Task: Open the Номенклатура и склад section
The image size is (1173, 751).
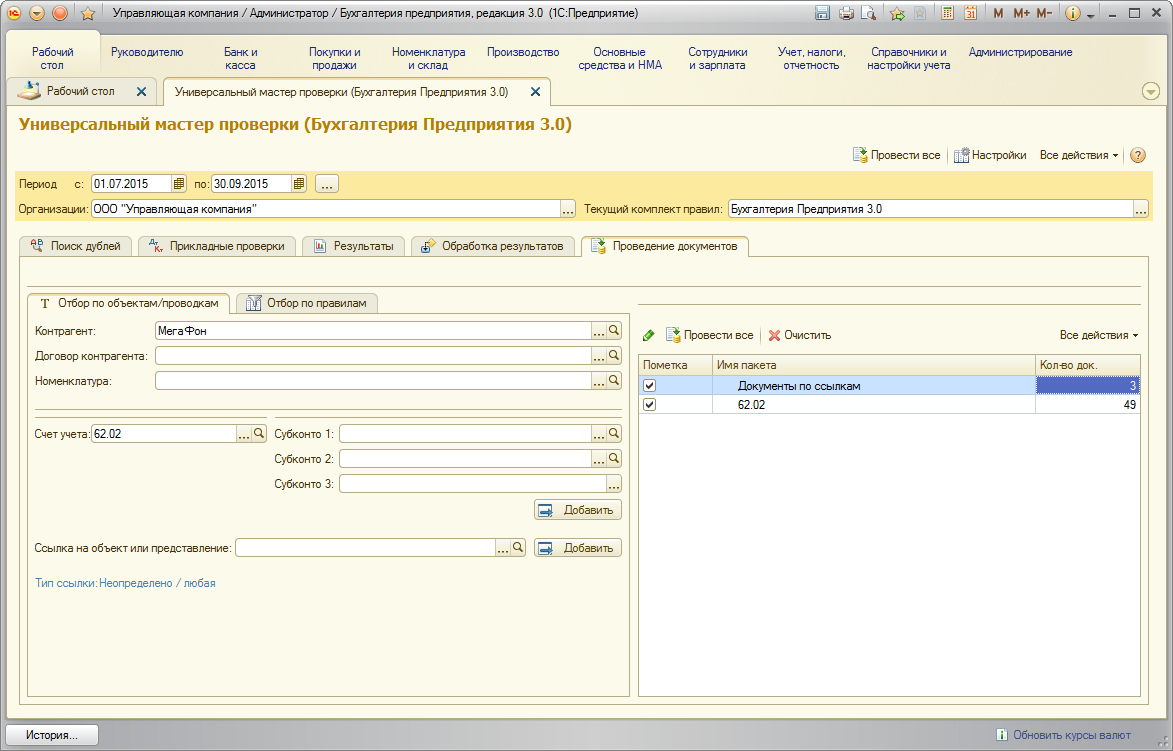Action: click(429, 58)
